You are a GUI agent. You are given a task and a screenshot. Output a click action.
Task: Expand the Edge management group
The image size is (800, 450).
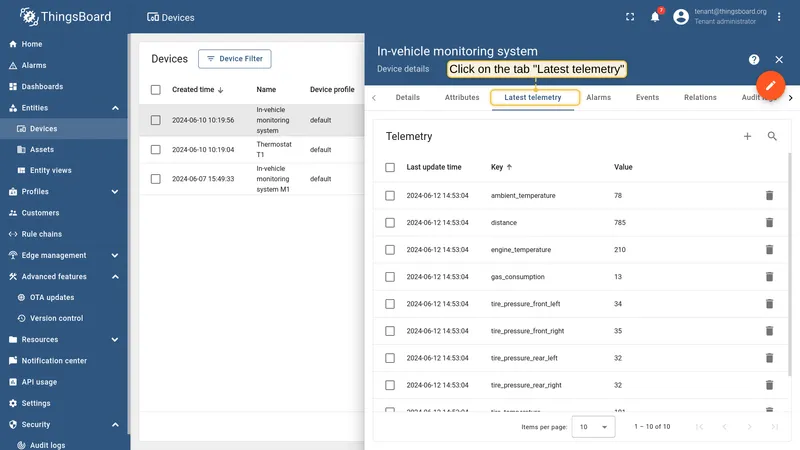pos(115,256)
